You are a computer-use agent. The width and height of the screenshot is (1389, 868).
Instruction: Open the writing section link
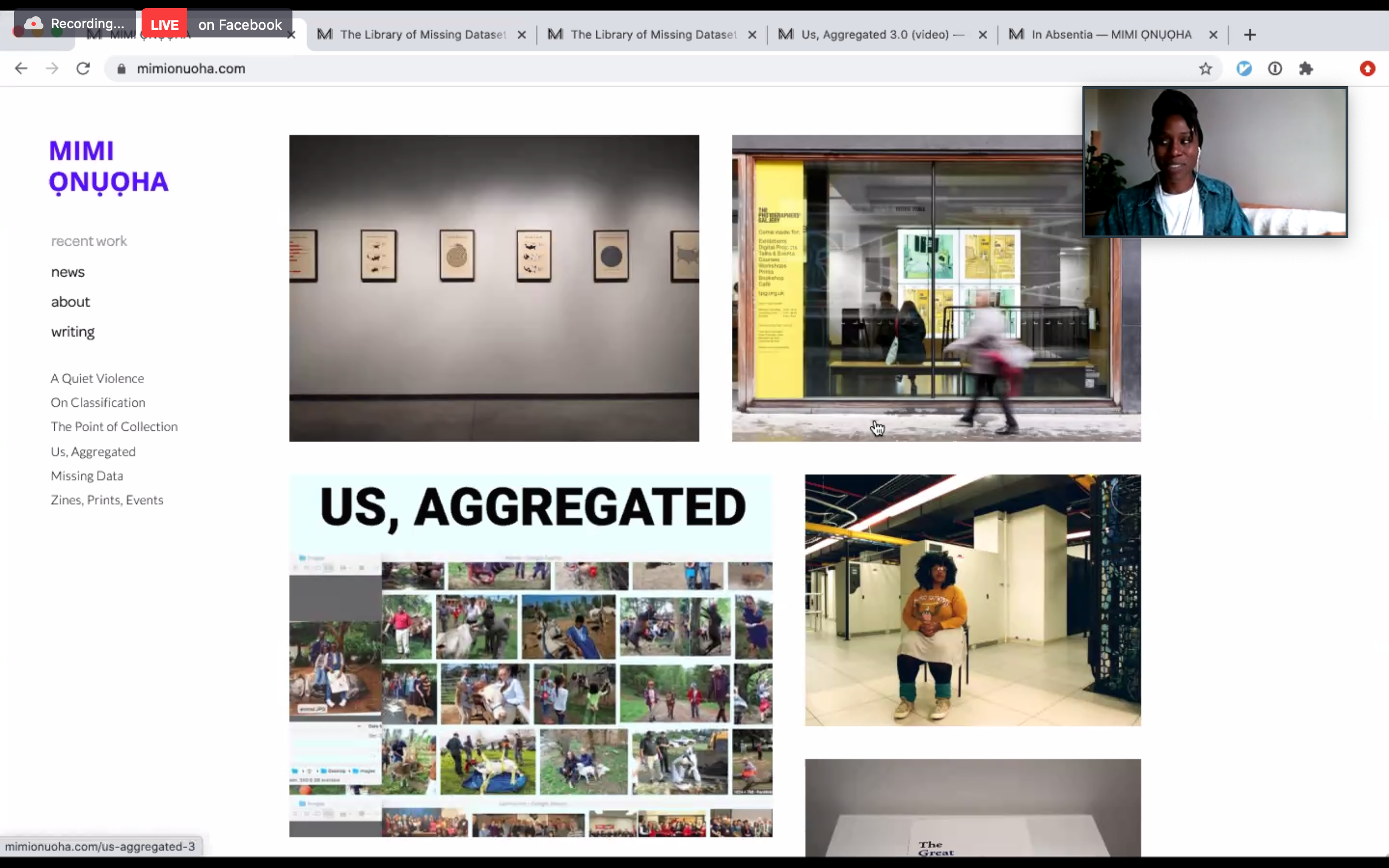pos(73,332)
